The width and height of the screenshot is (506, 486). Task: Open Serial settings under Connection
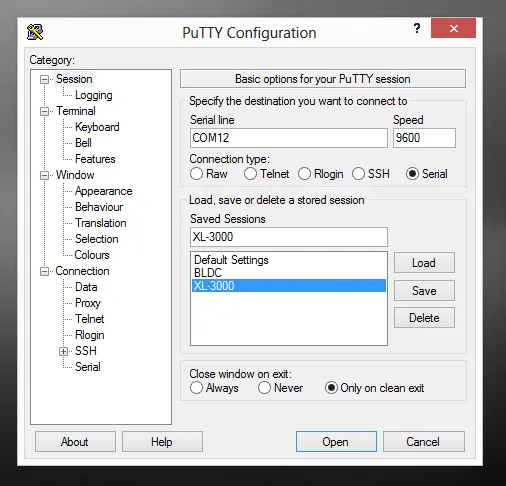point(88,367)
